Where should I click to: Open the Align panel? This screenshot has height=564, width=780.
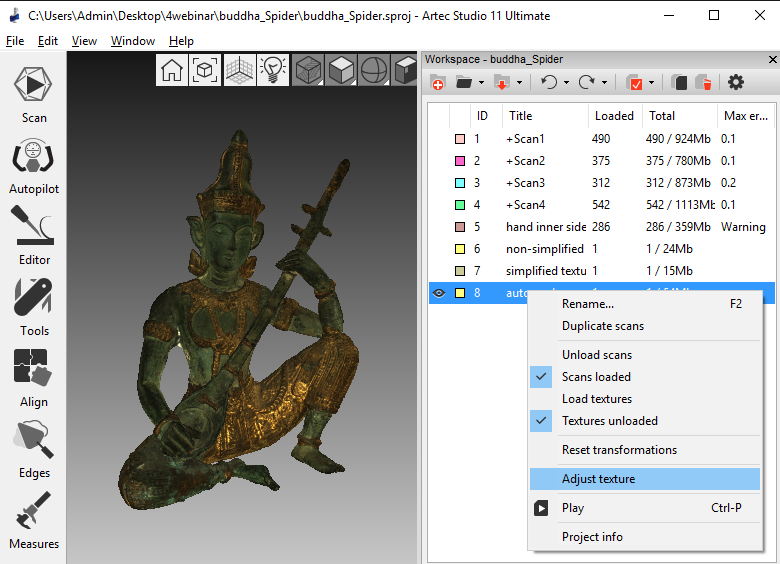[x=33, y=378]
